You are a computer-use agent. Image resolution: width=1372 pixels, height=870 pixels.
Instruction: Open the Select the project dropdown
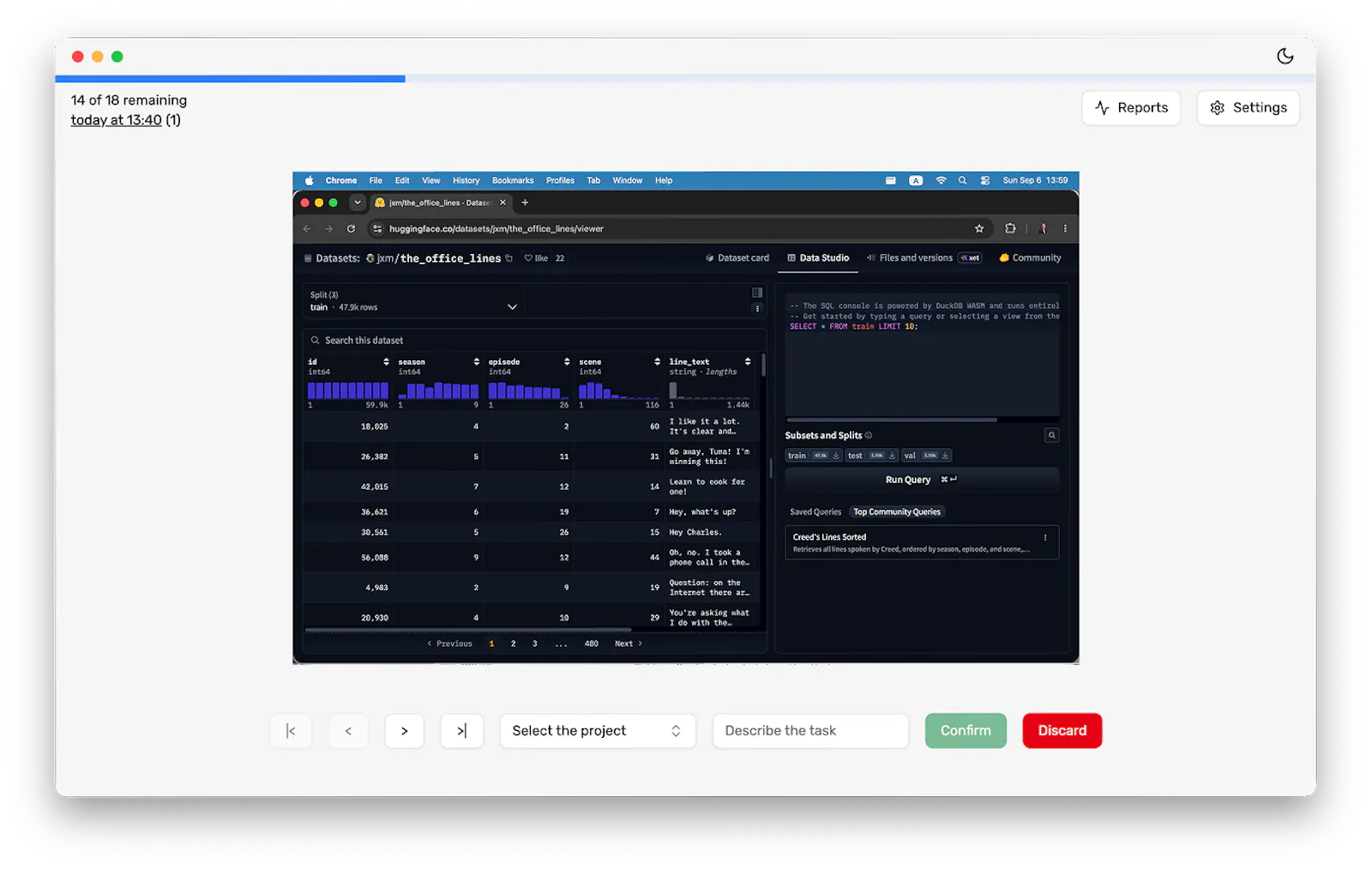point(598,730)
